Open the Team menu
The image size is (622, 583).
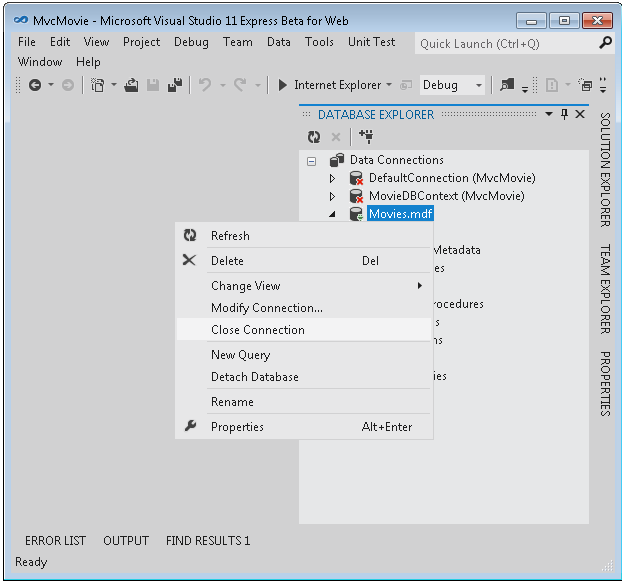[238, 42]
